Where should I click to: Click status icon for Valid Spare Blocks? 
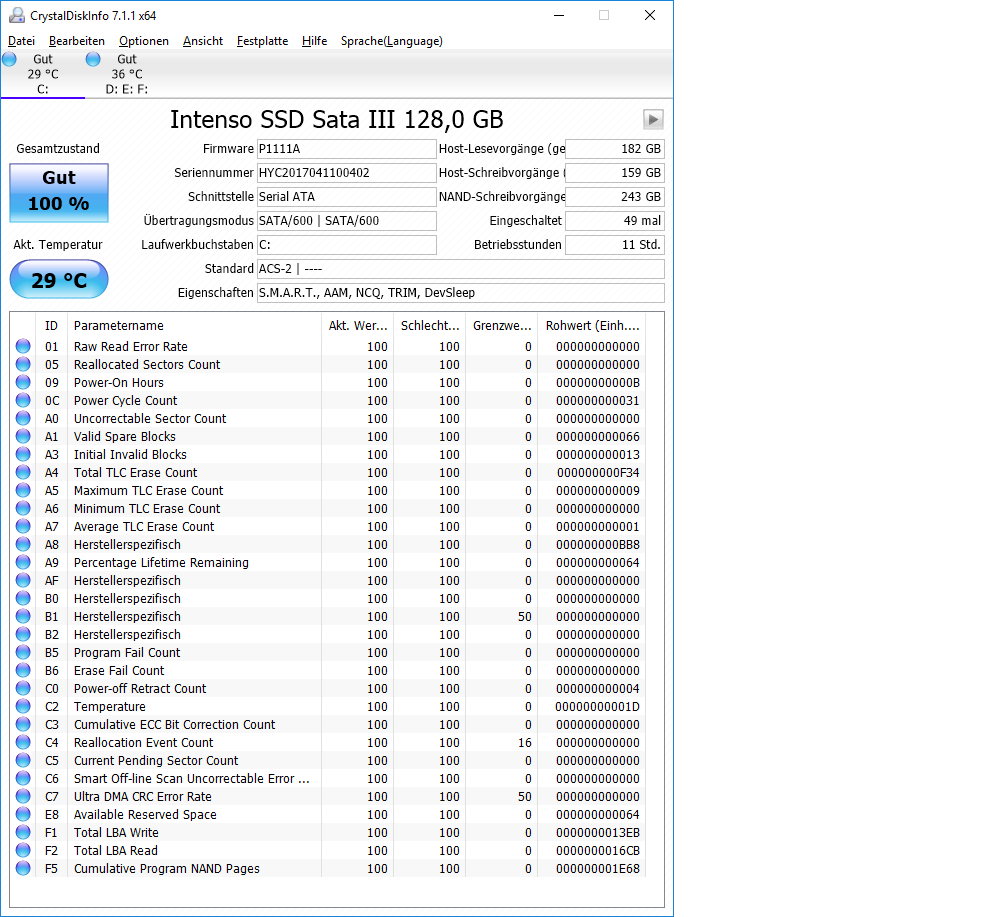point(23,436)
